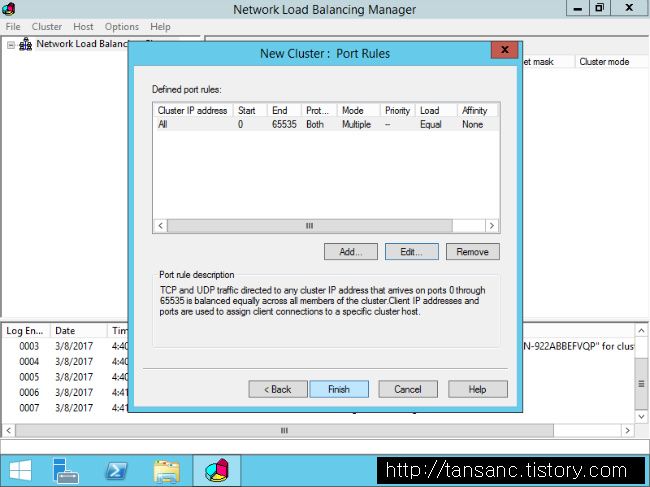Click the Add... port rule button

[351, 252]
